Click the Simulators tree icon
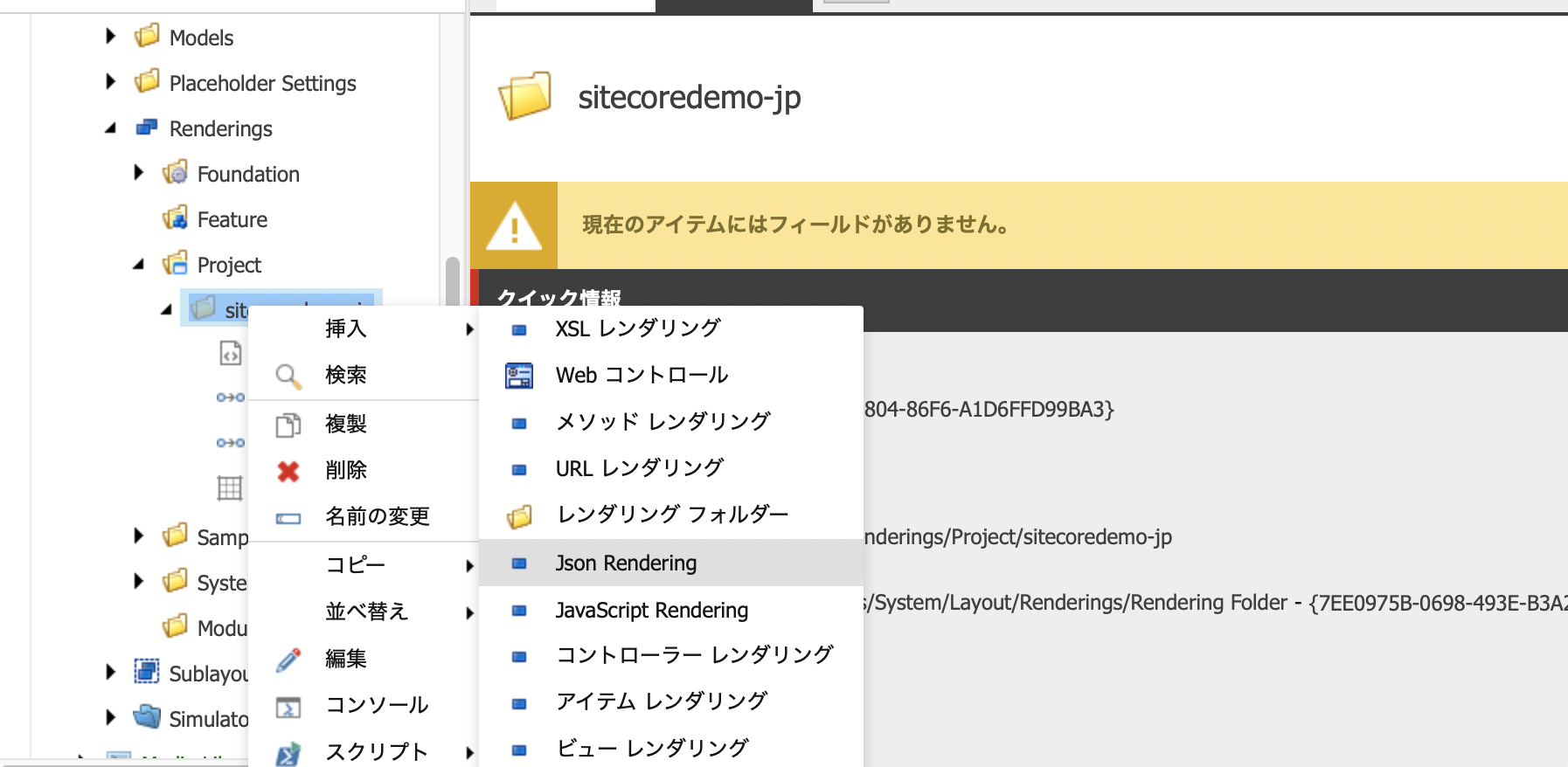1568x767 pixels. tap(147, 717)
